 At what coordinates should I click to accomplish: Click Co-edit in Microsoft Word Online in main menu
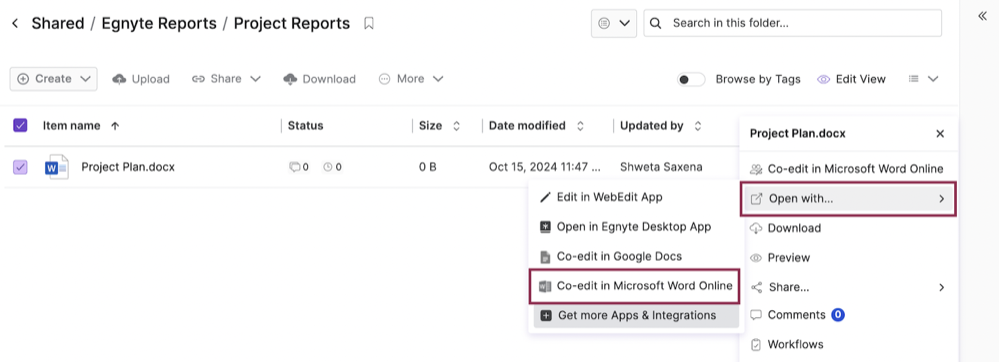(848, 170)
